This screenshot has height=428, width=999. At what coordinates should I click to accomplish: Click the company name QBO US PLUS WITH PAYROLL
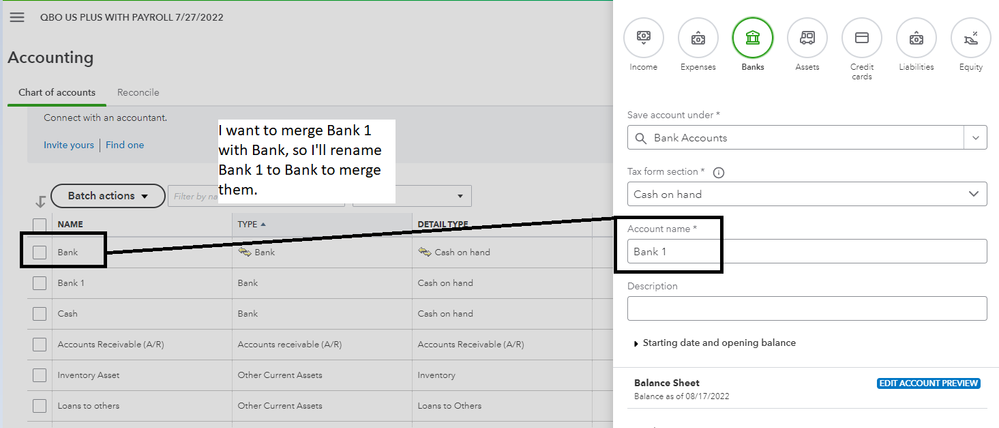pos(131,17)
